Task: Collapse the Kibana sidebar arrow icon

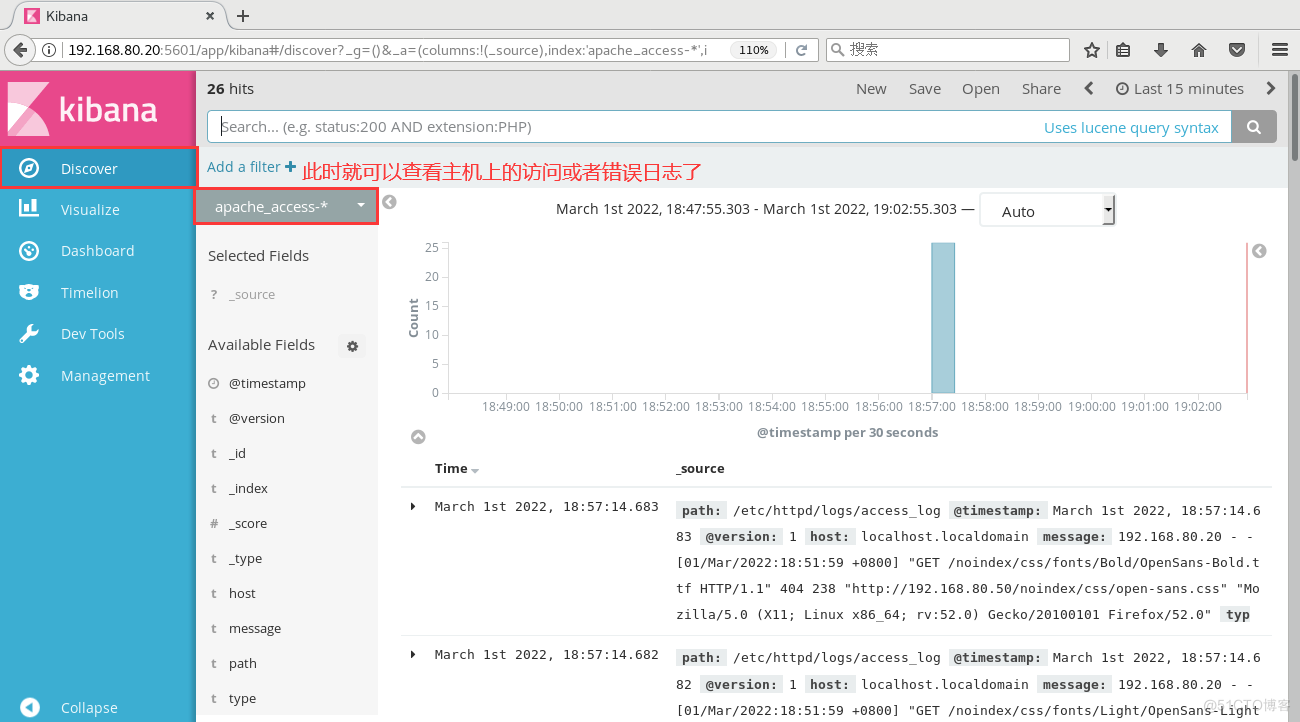Action: pos(29,707)
